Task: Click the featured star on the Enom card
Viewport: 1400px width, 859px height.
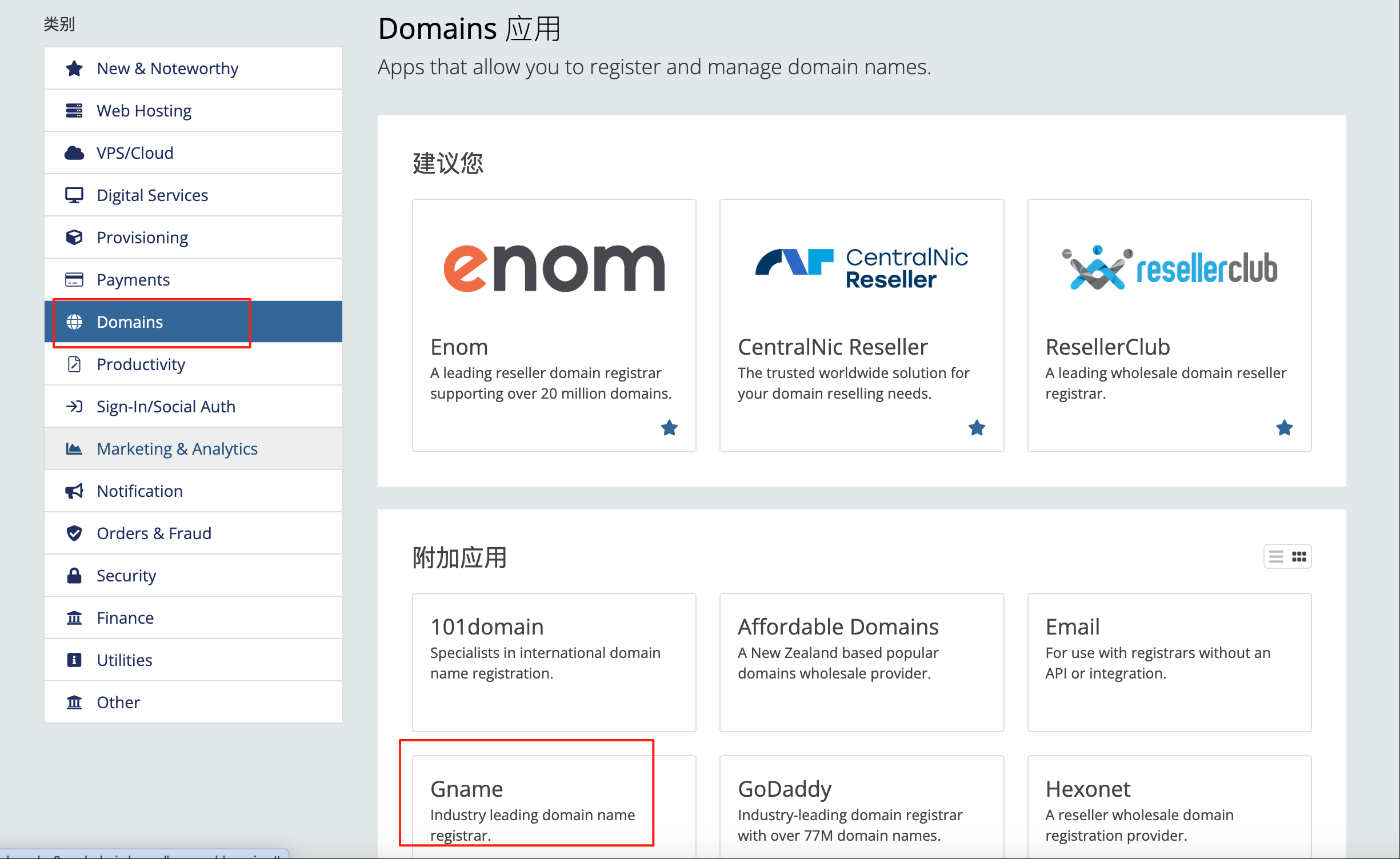Action: tap(669, 428)
